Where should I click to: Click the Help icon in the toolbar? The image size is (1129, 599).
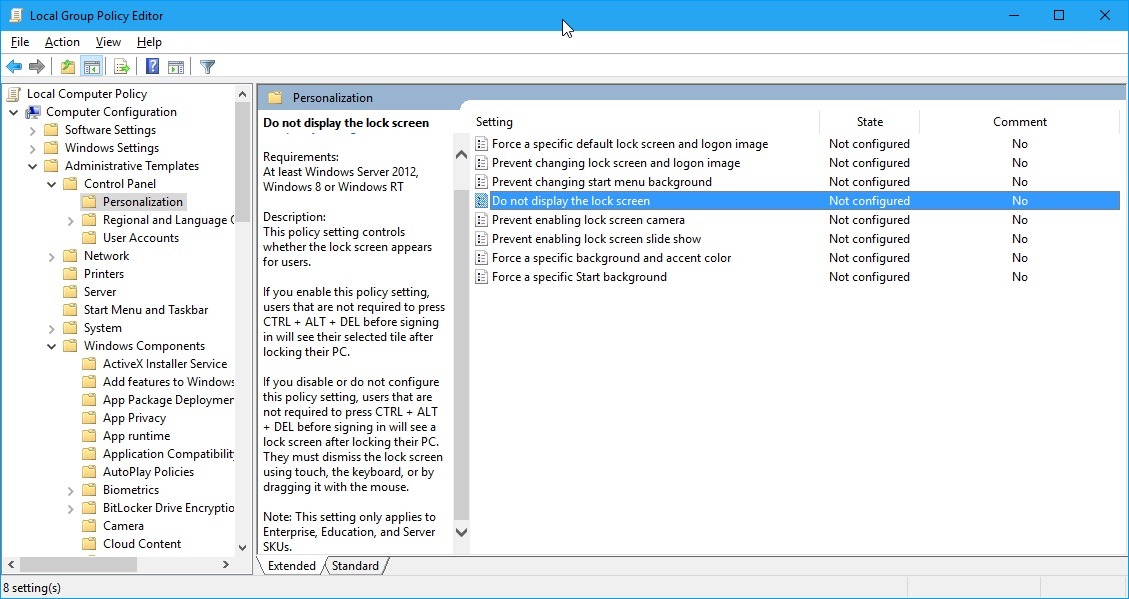tap(151, 66)
